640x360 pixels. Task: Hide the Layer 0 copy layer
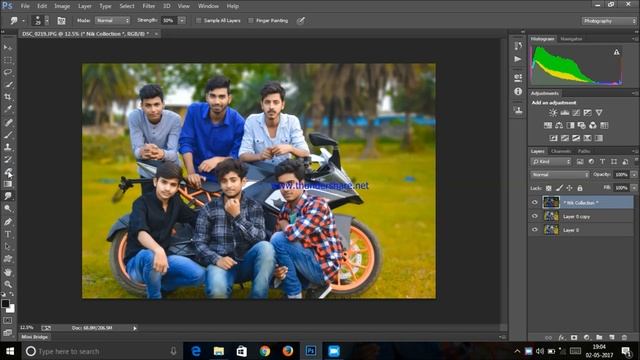[535, 216]
